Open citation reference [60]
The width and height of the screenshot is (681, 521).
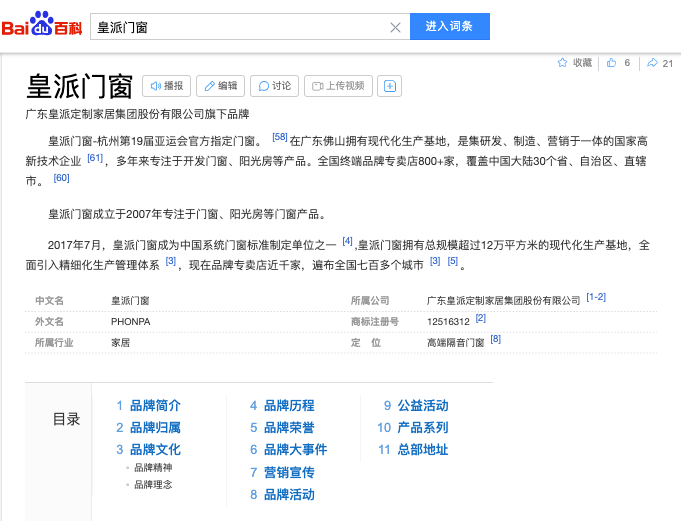click(x=61, y=178)
